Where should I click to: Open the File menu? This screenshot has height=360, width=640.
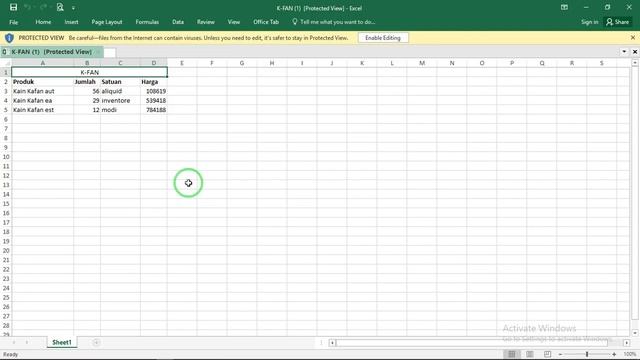click(x=13, y=22)
